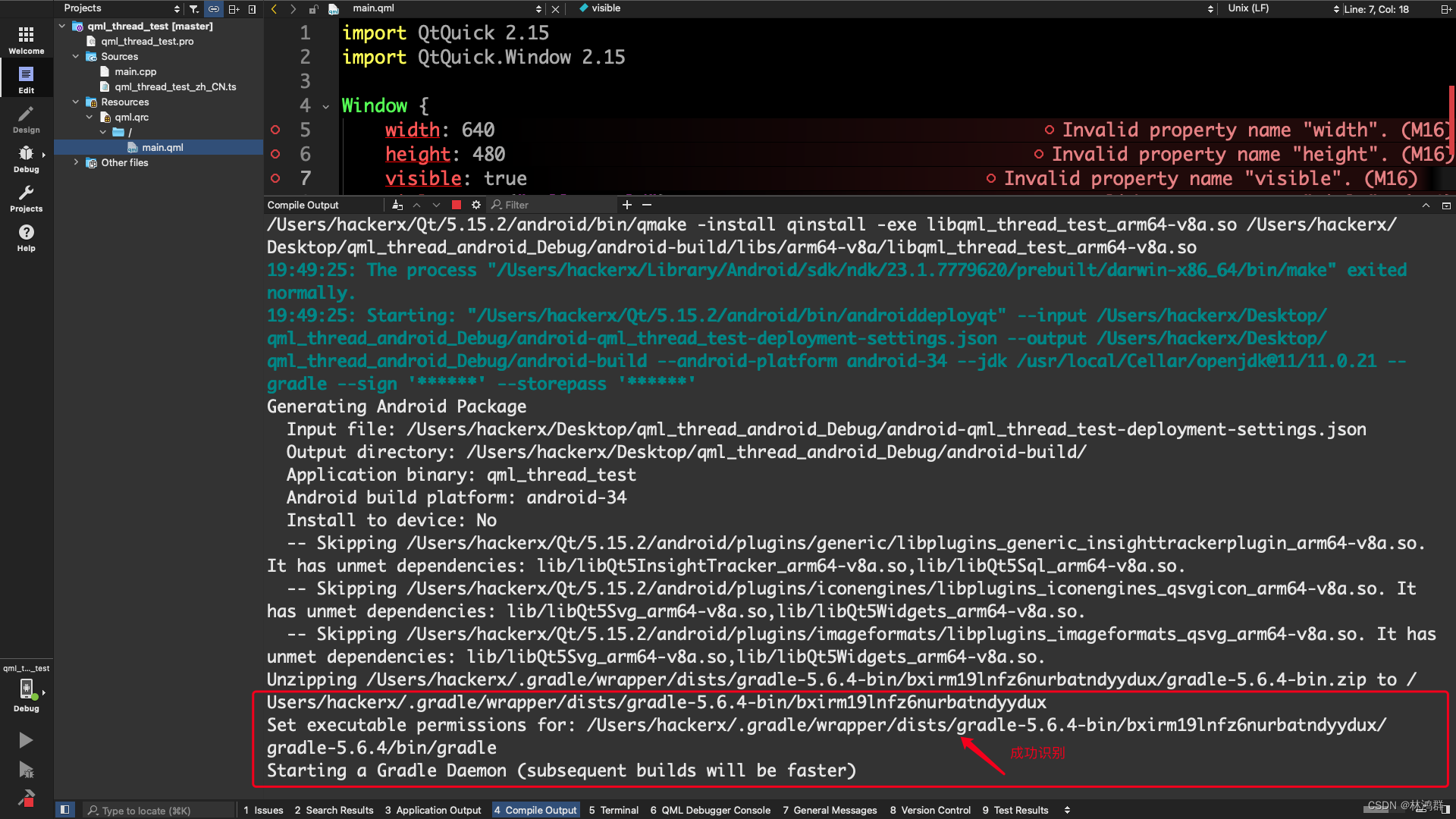
Task: Click the filter tree funnel icon
Action: (x=194, y=9)
